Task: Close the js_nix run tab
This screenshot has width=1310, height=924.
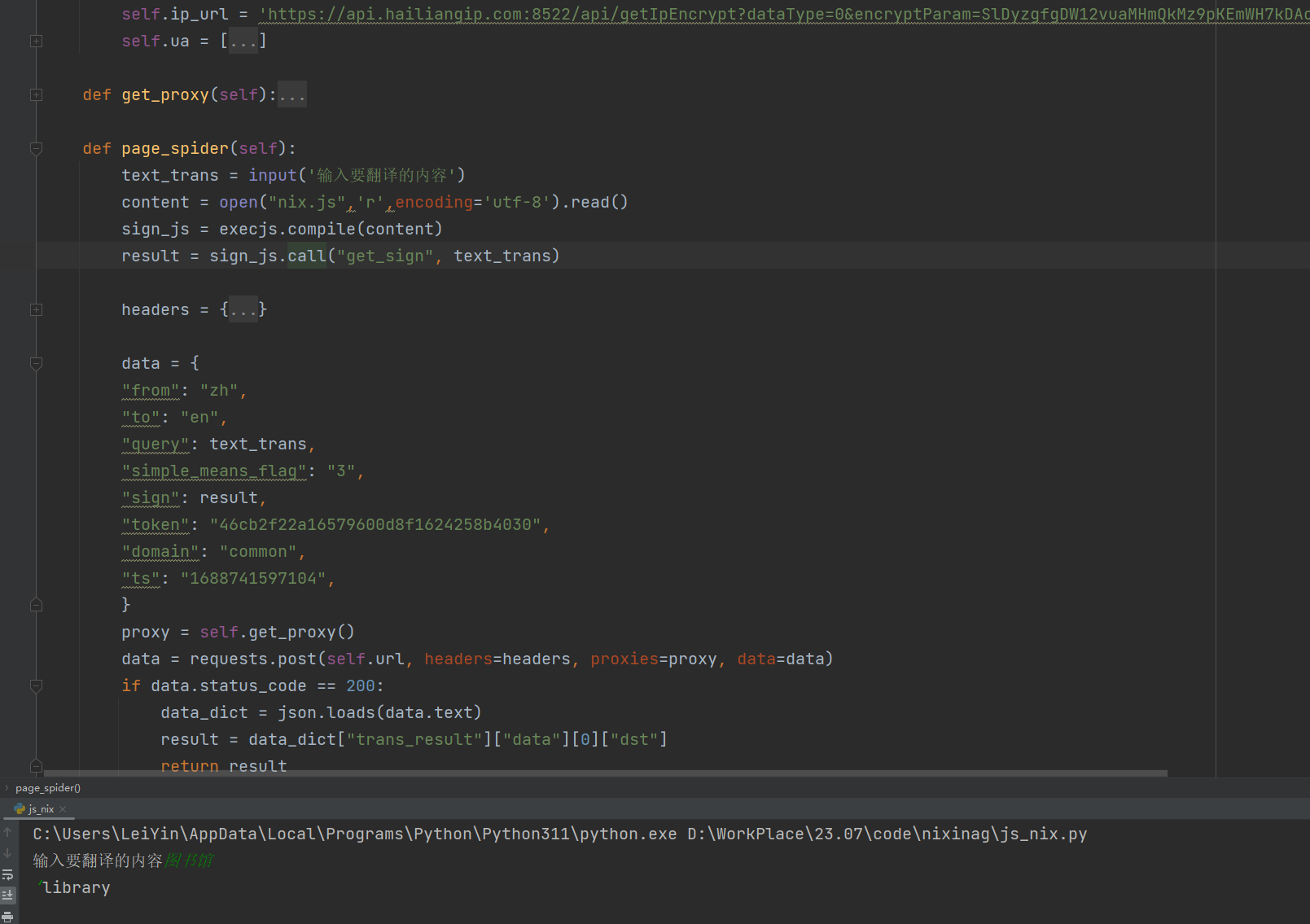Action: click(x=63, y=809)
